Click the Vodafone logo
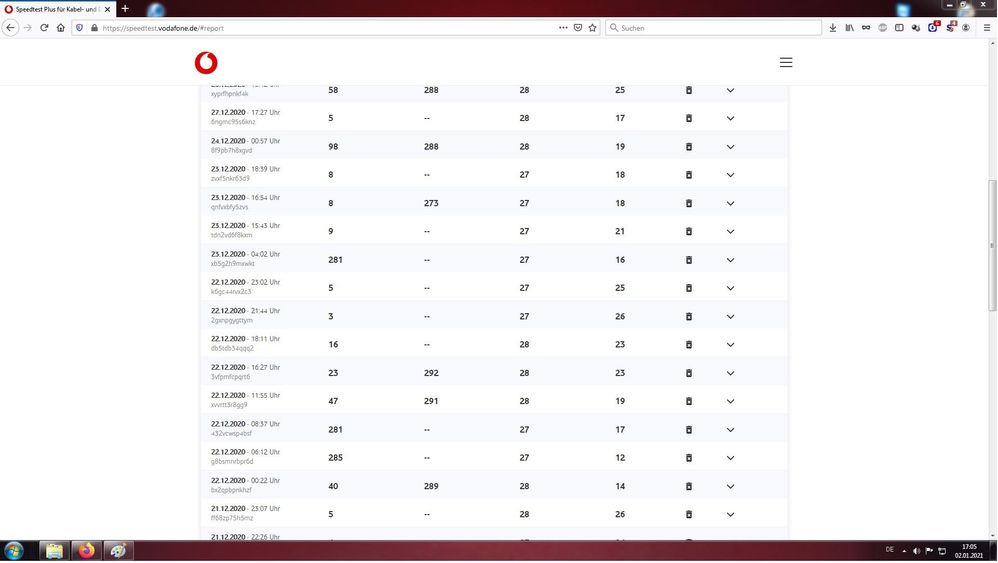Screen dimensions: 998x563 (206, 63)
